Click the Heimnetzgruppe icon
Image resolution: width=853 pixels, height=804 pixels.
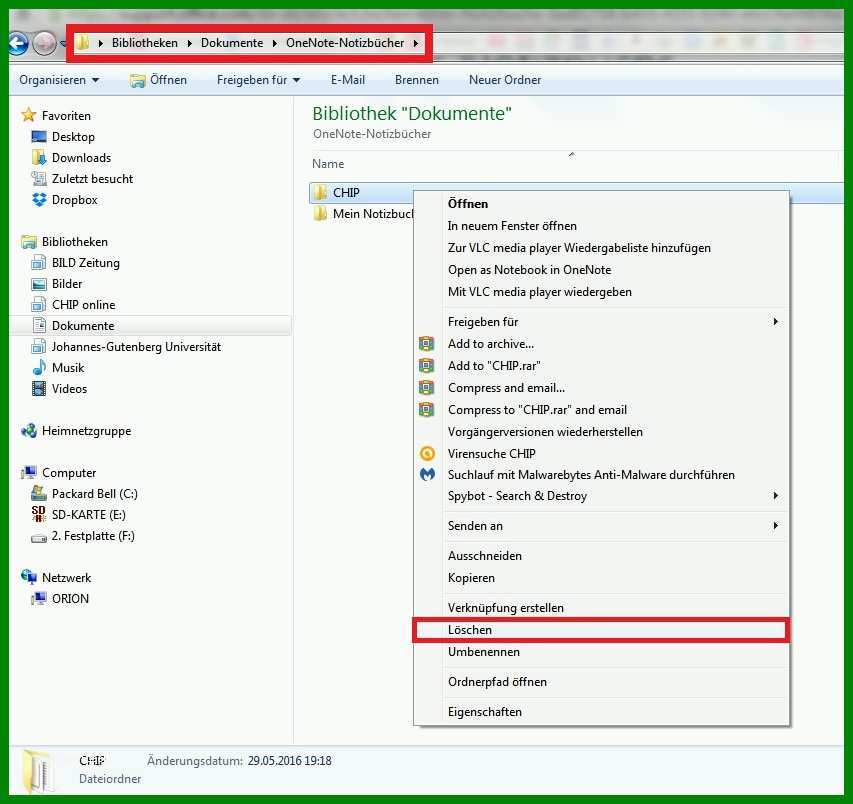[x=28, y=431]
